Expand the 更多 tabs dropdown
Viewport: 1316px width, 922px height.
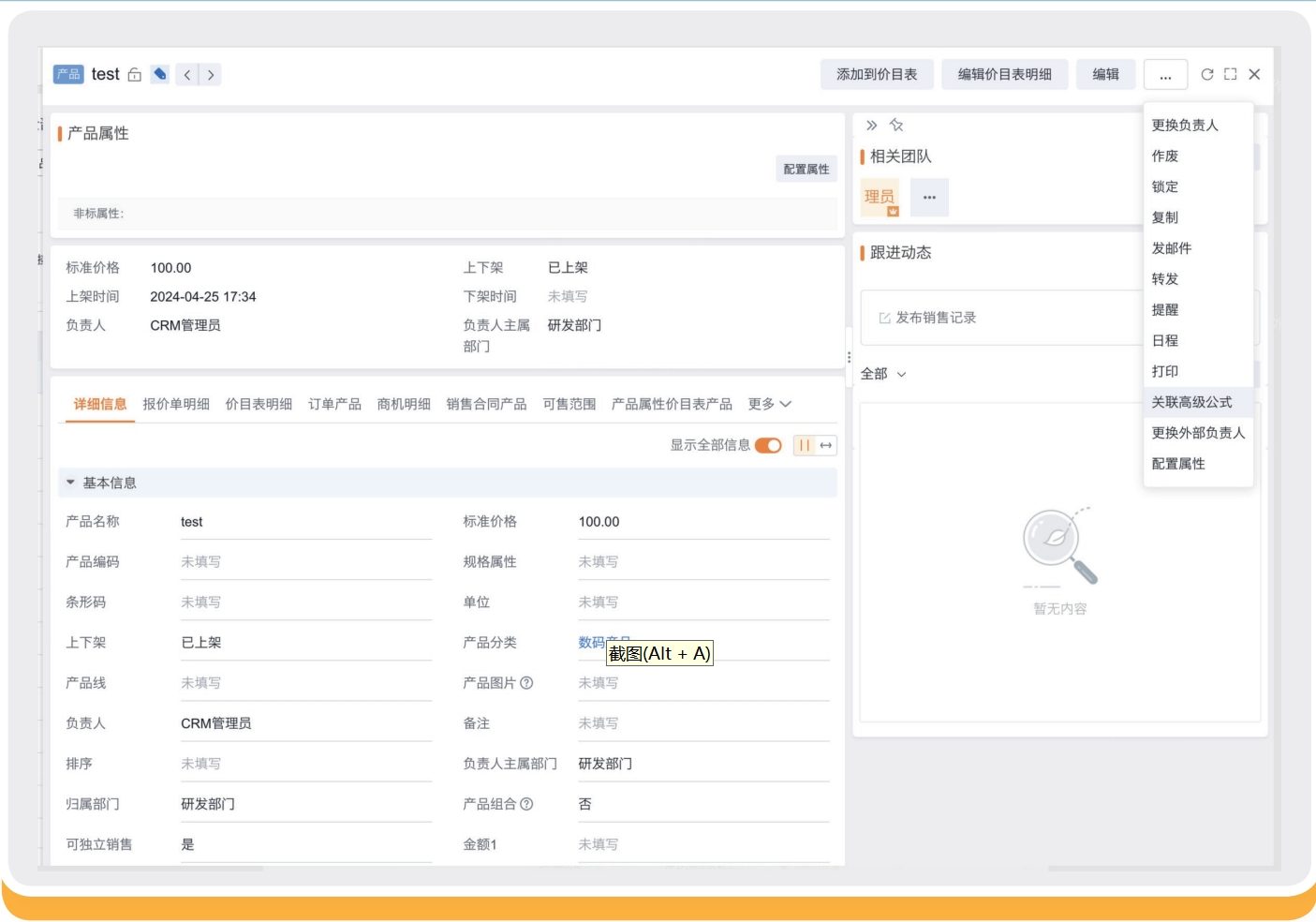pyautogui.click(x=770, y=404)
